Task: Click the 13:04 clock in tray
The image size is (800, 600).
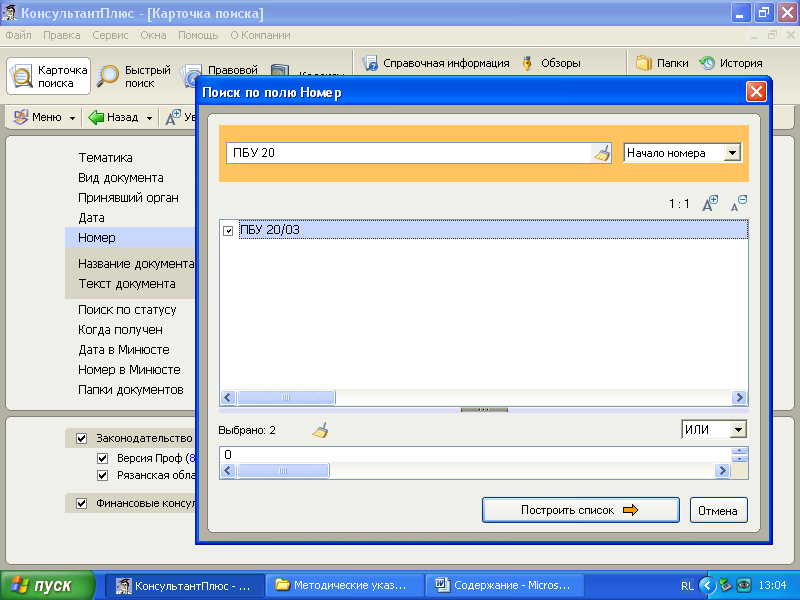Action: [772, 585]
